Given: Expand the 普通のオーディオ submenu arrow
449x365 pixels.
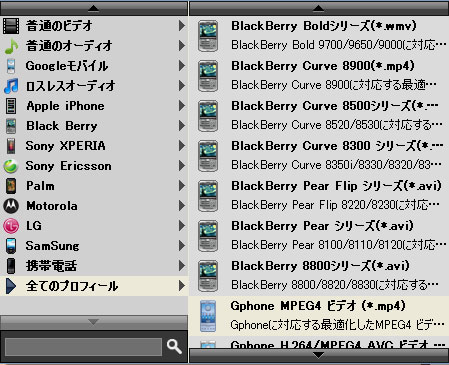Looking at the screenshot, I should pos(182,46).
